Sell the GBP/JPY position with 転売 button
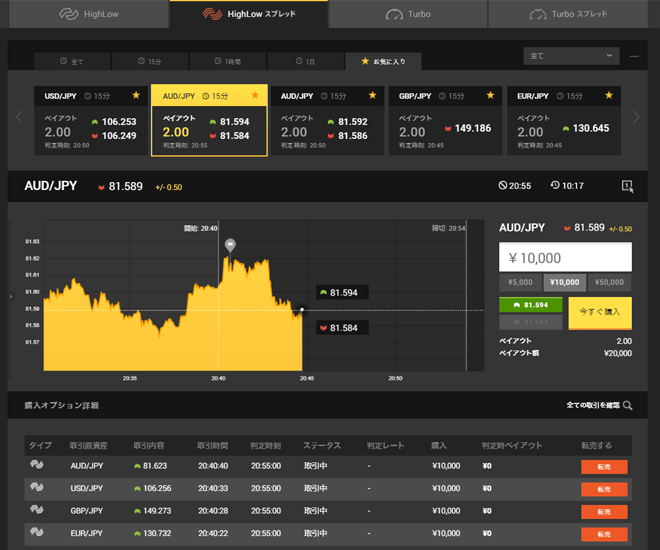This screenshot has width=660, height=550. point(604,512)
